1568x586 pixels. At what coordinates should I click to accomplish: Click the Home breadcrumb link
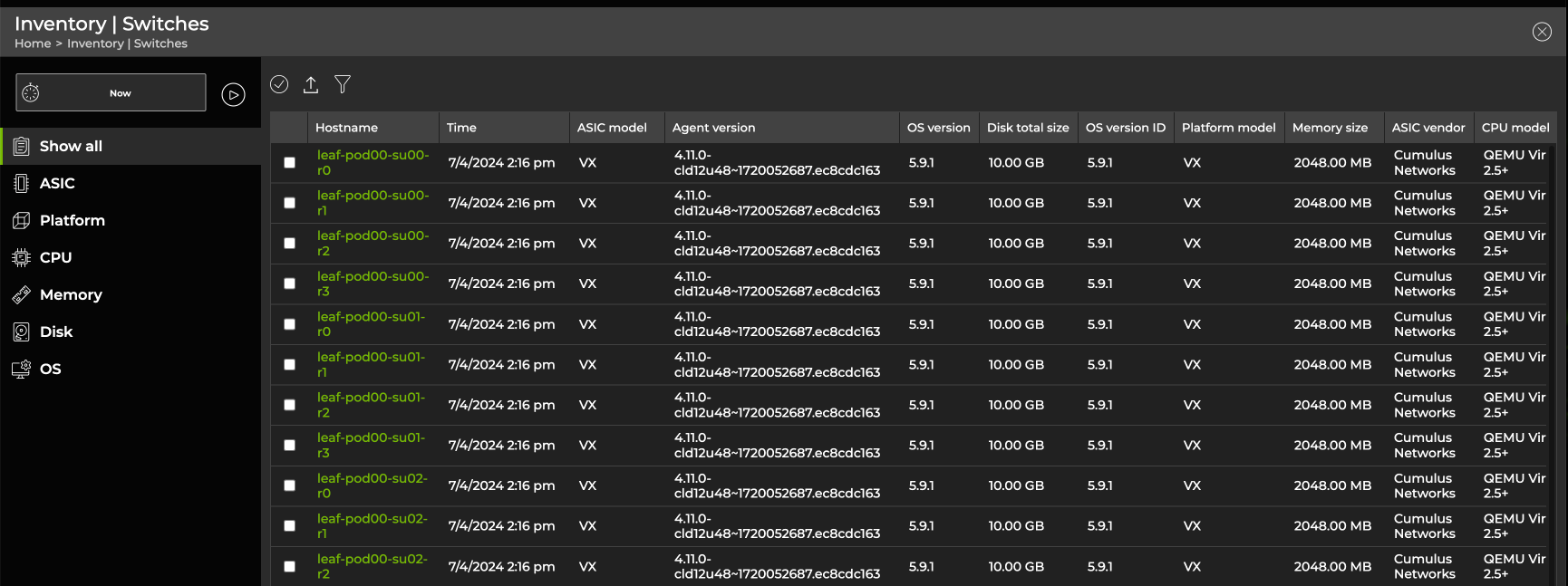pyautogui.click(x=33, y=43)
